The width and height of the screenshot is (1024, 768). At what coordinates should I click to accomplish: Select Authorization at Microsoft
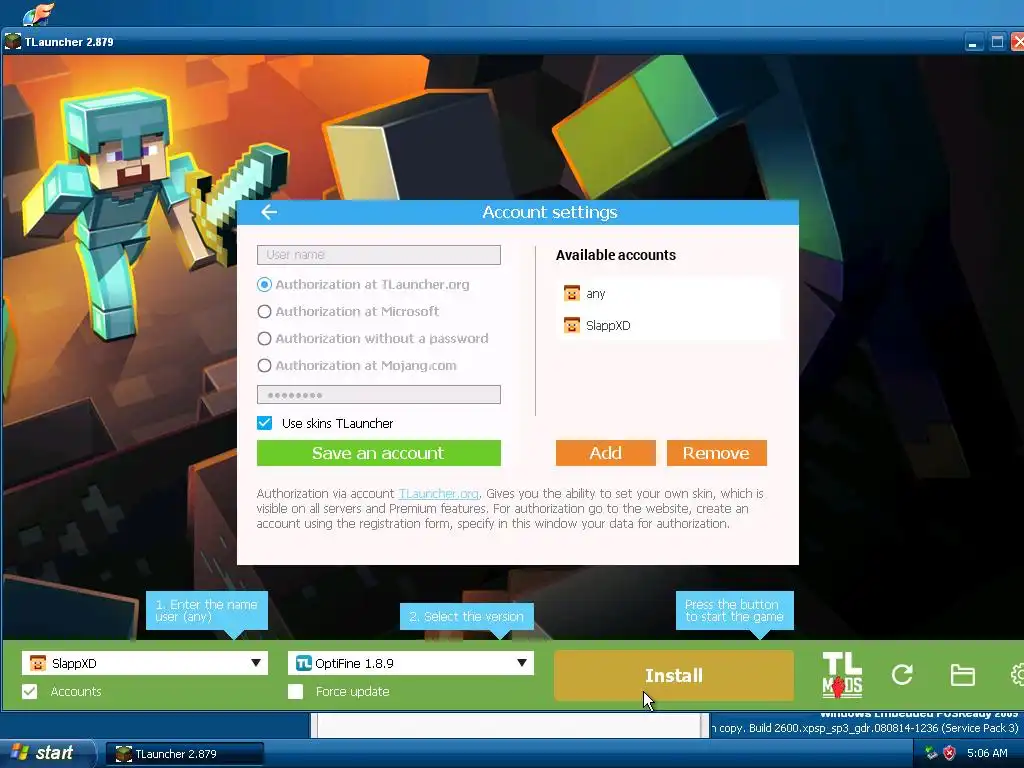[264, 312]
